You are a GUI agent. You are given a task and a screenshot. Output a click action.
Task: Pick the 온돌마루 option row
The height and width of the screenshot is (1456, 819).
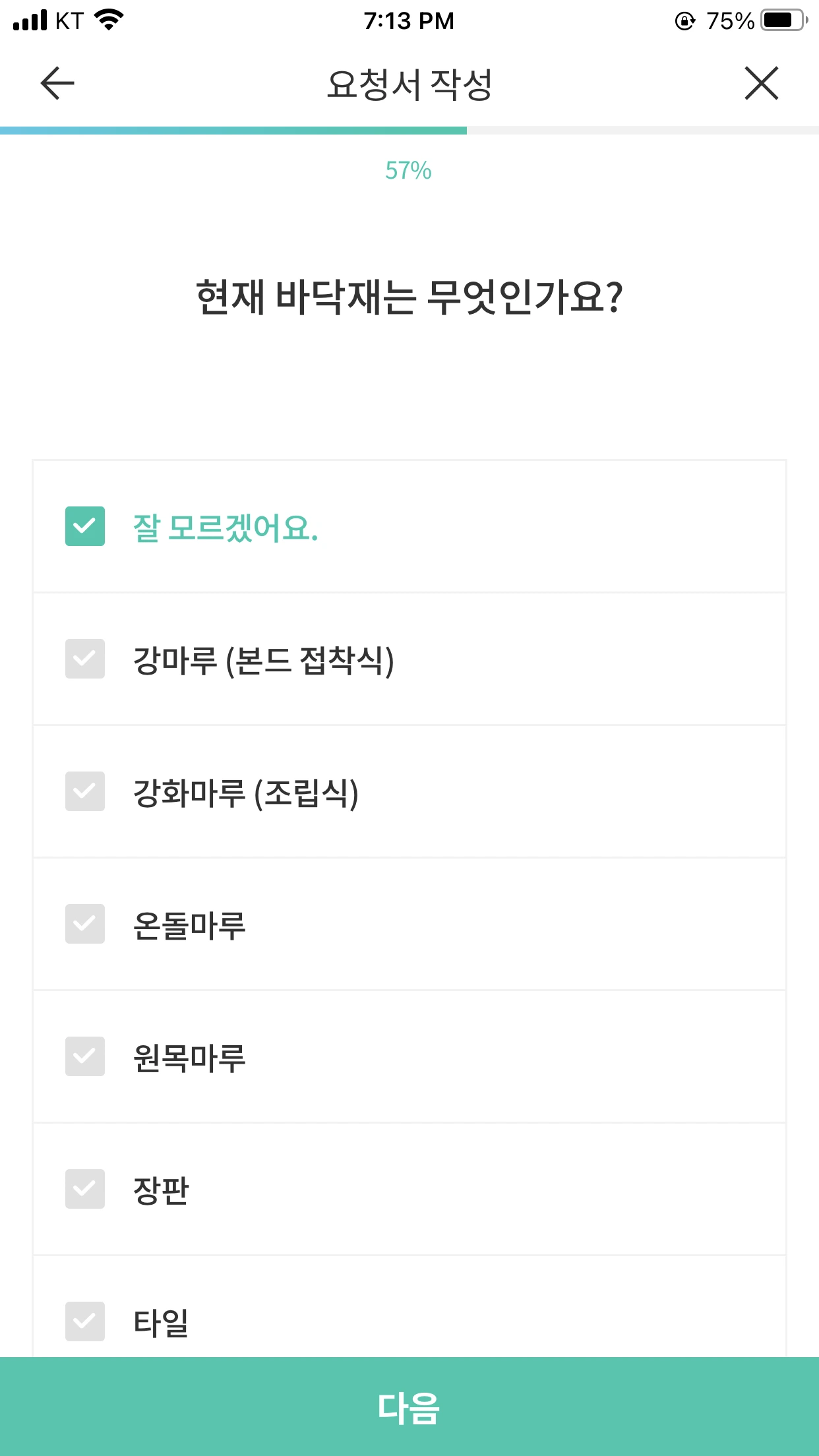409,924
